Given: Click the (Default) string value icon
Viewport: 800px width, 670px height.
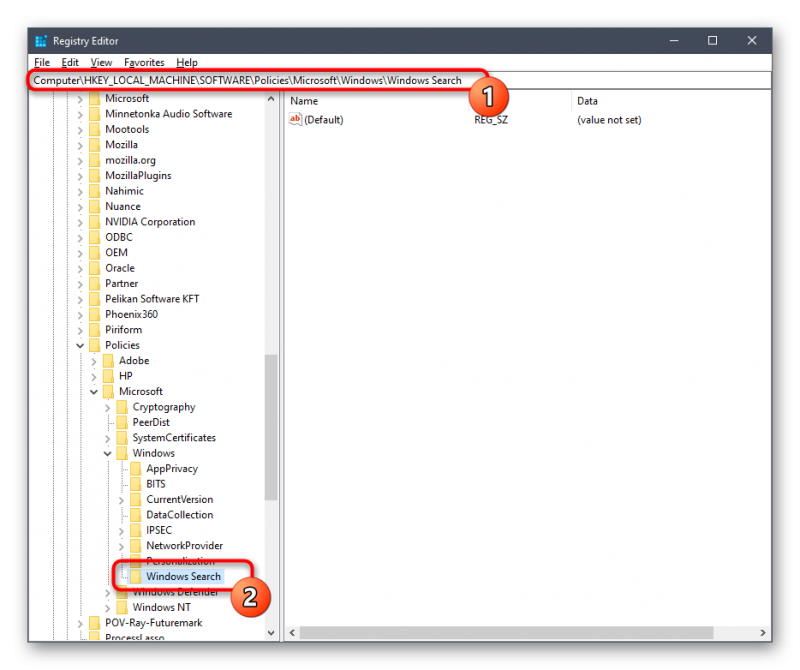Looking at the screenshot, I should click(x=295, y=119).
